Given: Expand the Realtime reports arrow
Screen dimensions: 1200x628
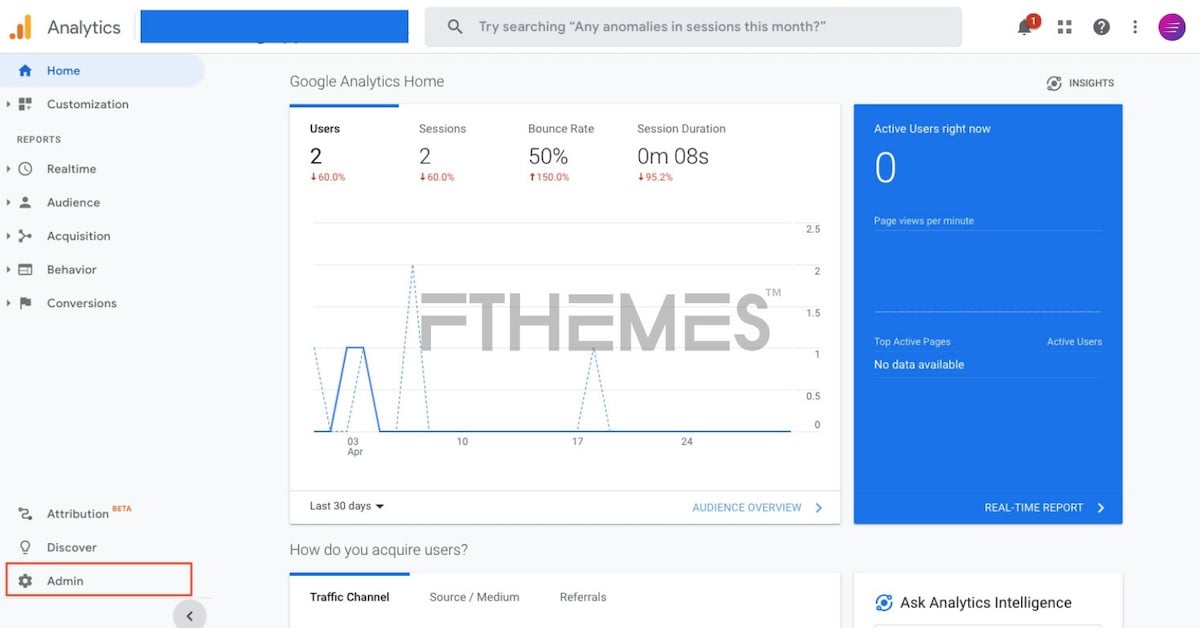Looking at the screenshot, I should 8,169.
